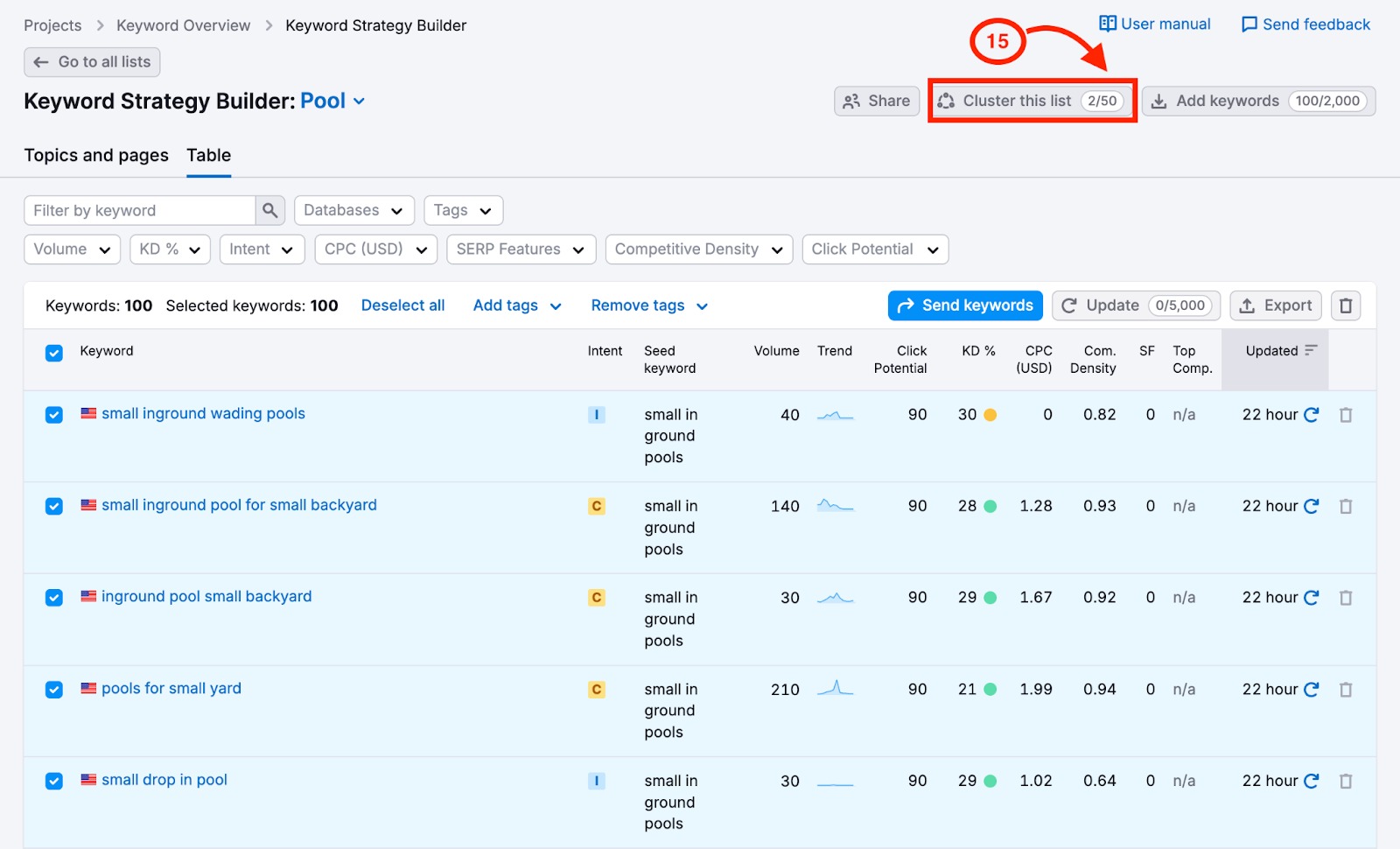Open the SERP Features filter dropdown
The height and width of the screenshot is (849, 1400).
(x=521, y=249)
